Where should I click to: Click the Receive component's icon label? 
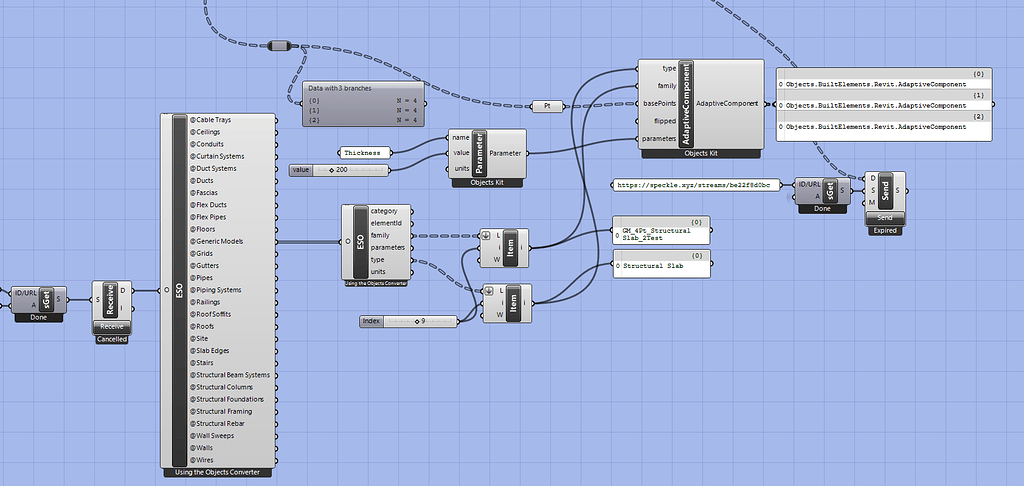click(111, 300)
